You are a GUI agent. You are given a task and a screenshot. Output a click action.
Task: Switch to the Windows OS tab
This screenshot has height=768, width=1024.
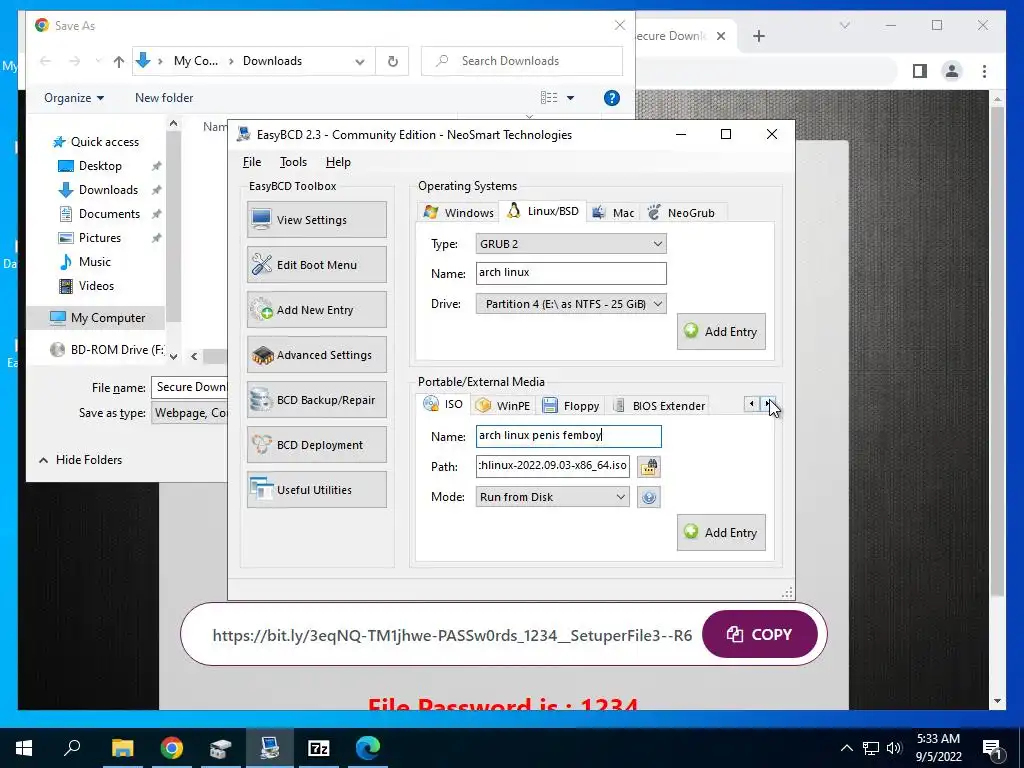click(x=458, y=212)
